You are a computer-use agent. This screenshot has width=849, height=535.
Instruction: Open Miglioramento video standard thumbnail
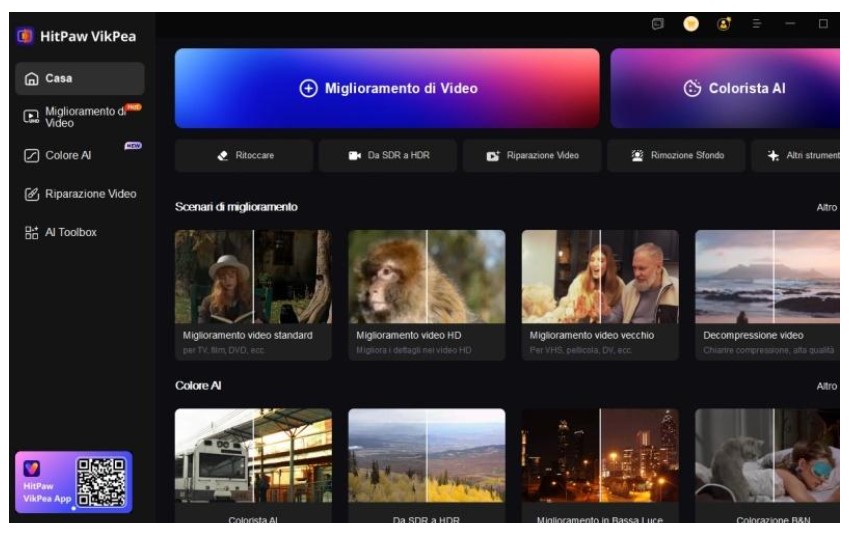click(253, 277)
